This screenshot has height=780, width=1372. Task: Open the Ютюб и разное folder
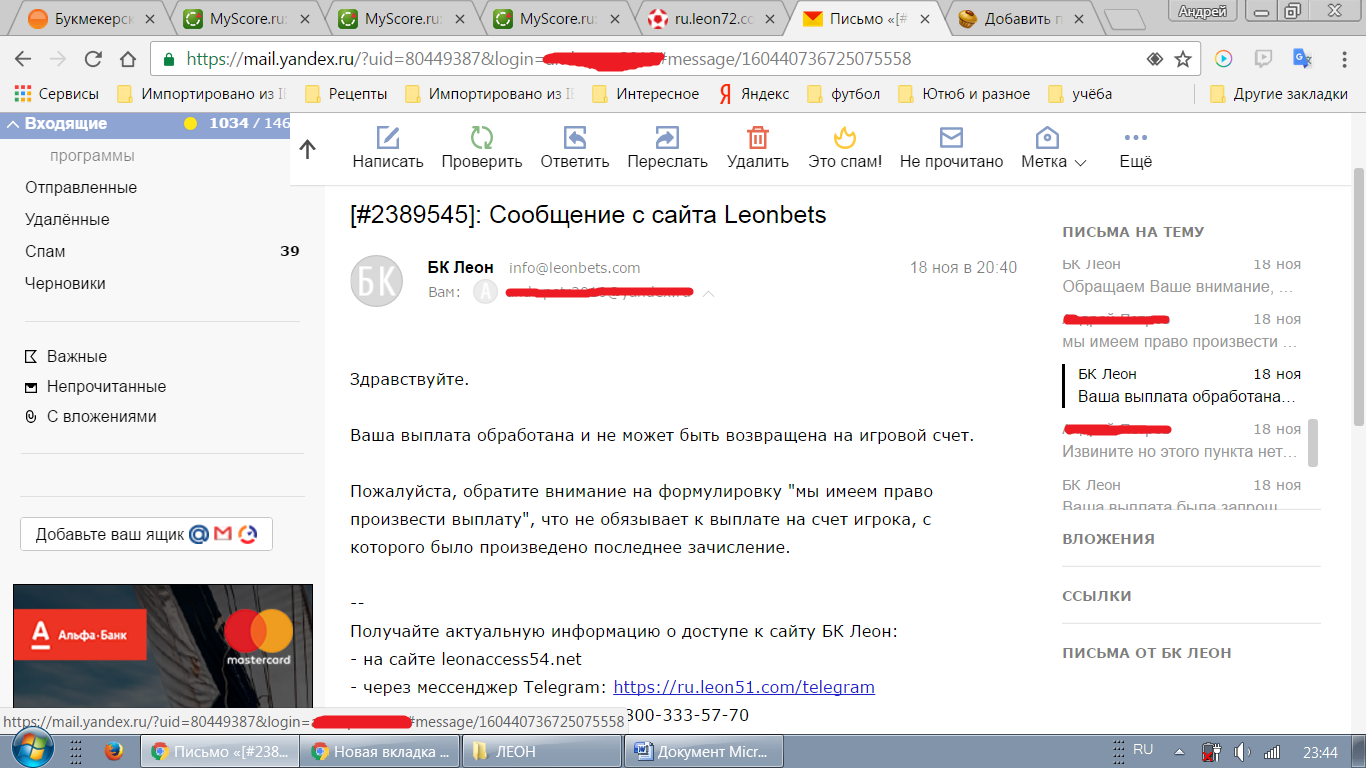[964, 94]
